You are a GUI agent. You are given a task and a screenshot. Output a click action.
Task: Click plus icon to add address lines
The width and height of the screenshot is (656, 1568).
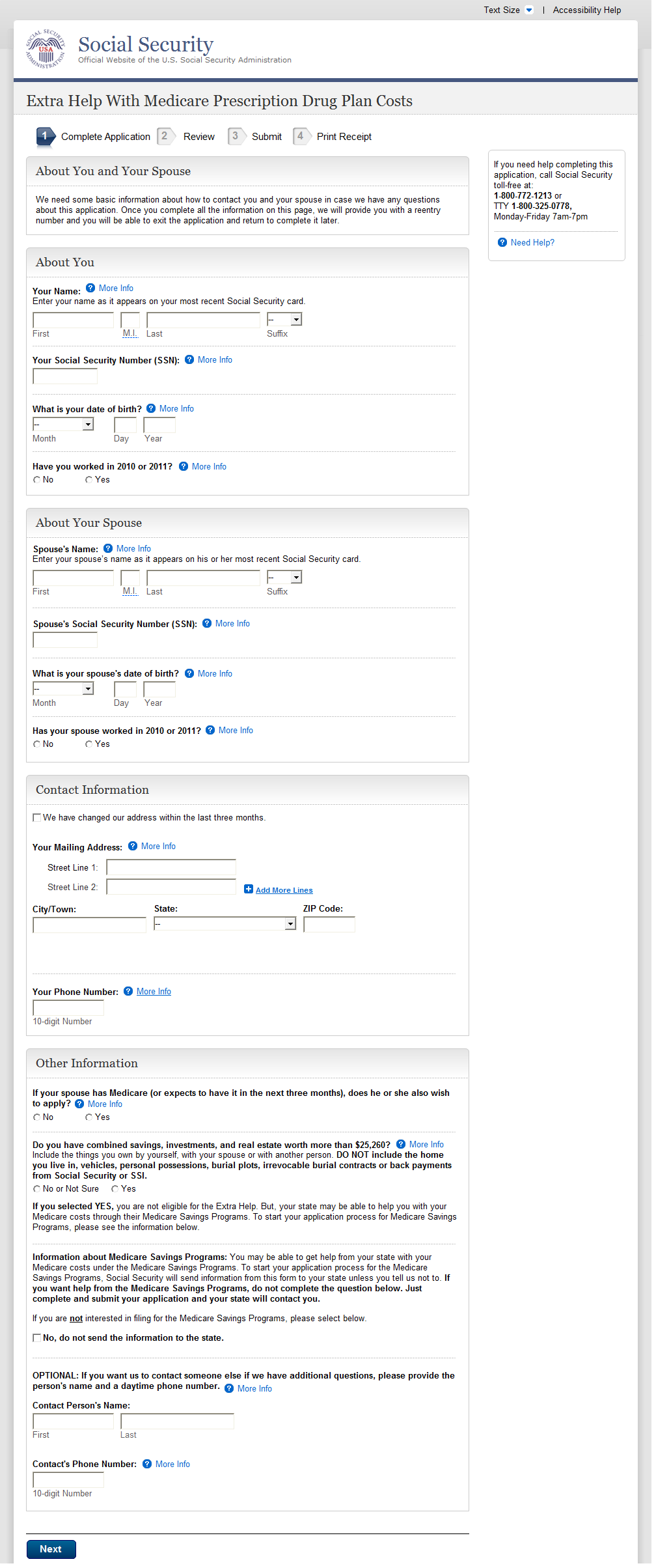pos(249,889)
